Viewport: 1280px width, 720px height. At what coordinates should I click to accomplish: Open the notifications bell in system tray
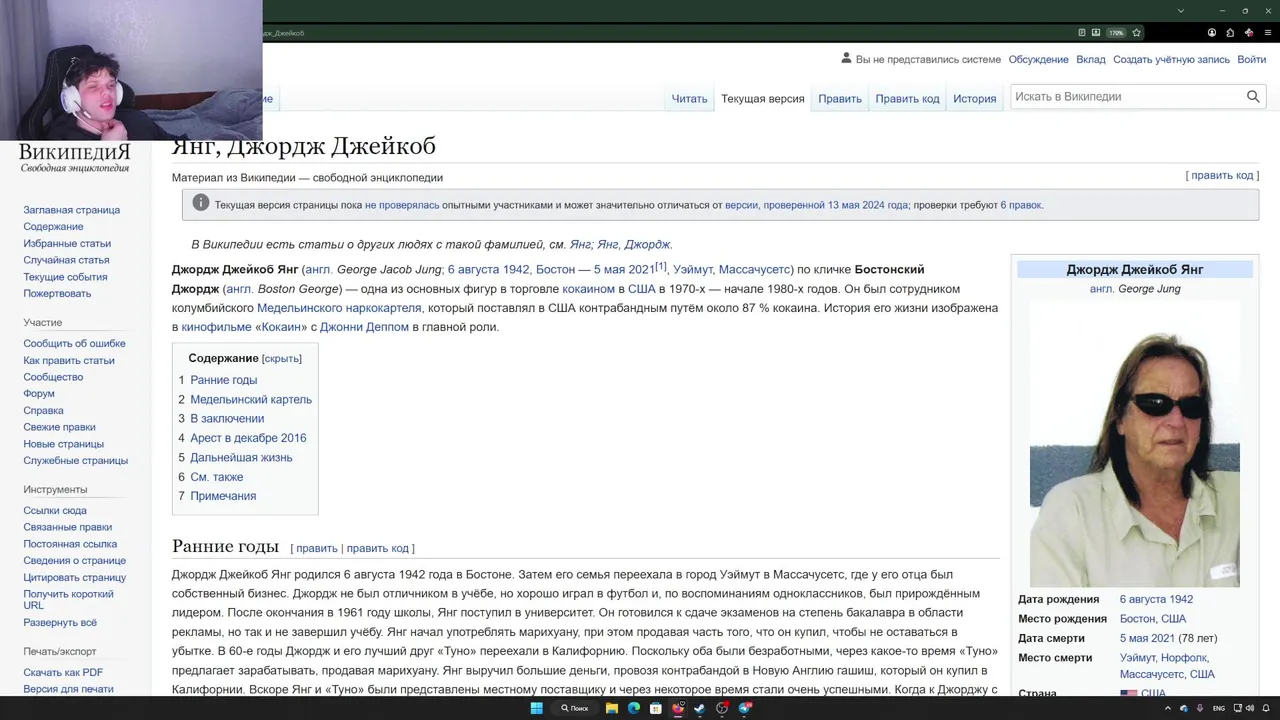pyautogui.click(x=1265, y=708)
